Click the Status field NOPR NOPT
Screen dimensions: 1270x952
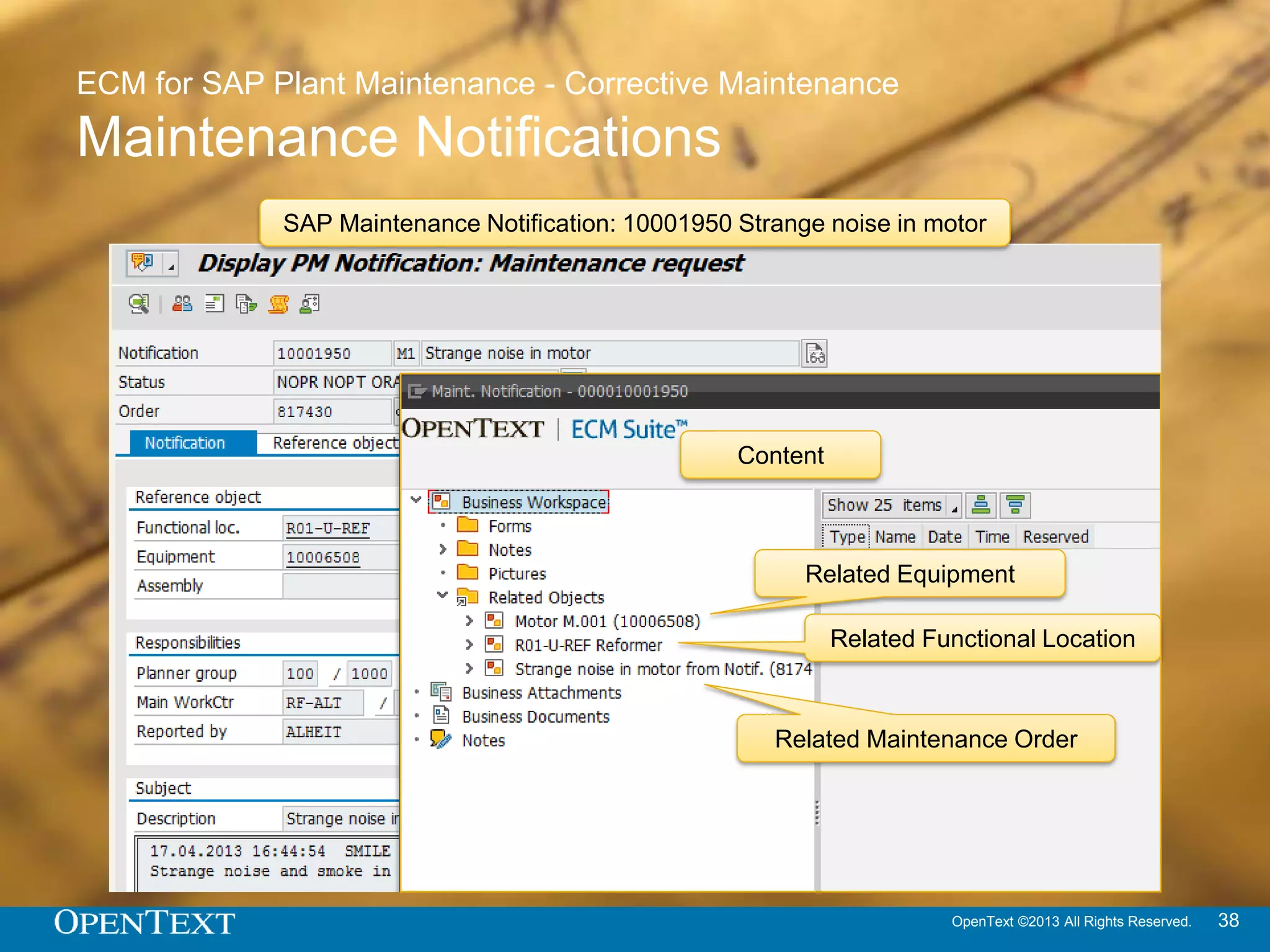(337, 382)
